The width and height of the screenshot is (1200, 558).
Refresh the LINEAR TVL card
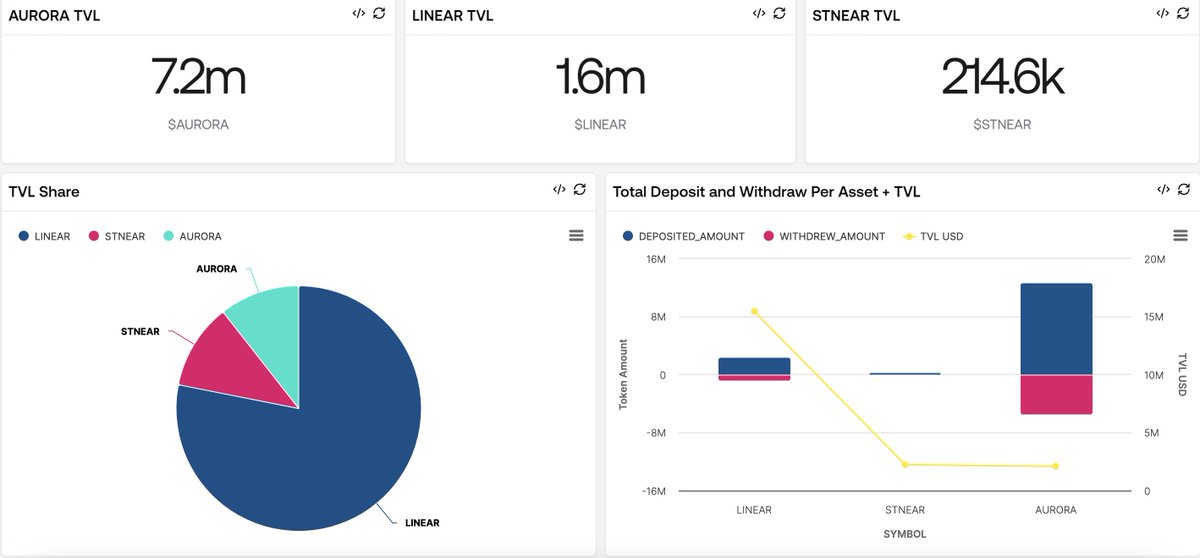(x=779, y=14)
